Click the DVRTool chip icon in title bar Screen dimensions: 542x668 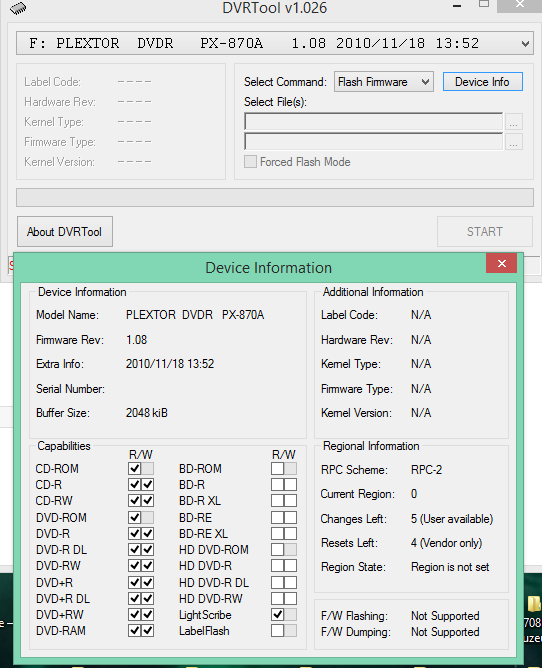tap(18, 8)
